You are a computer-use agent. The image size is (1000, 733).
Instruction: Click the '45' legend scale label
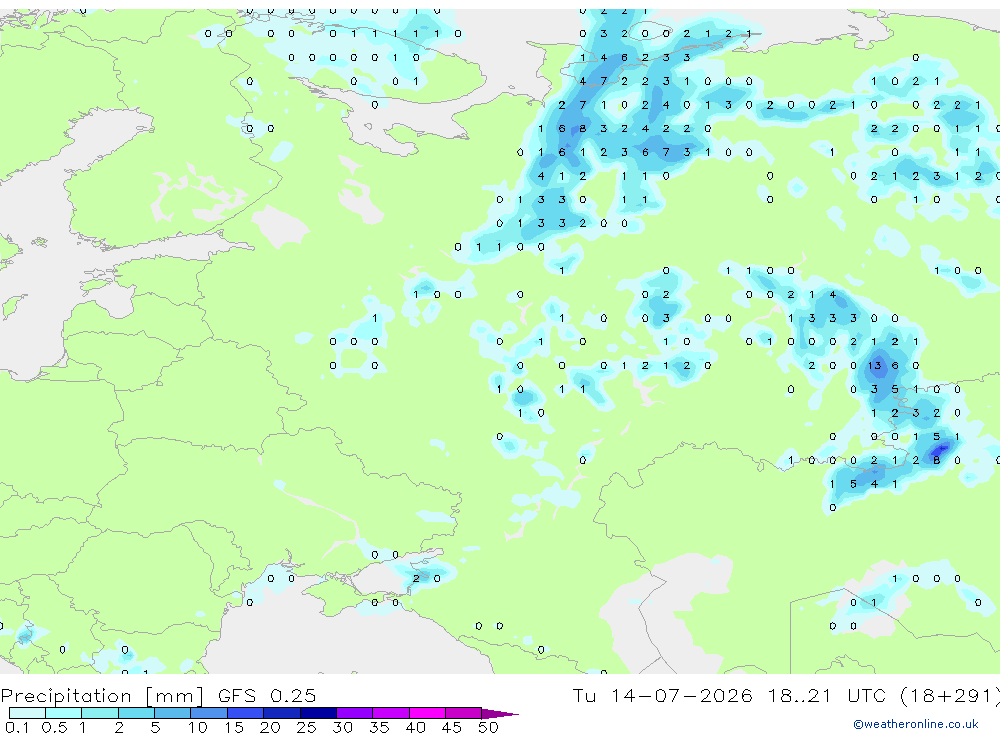pos(452,727)
